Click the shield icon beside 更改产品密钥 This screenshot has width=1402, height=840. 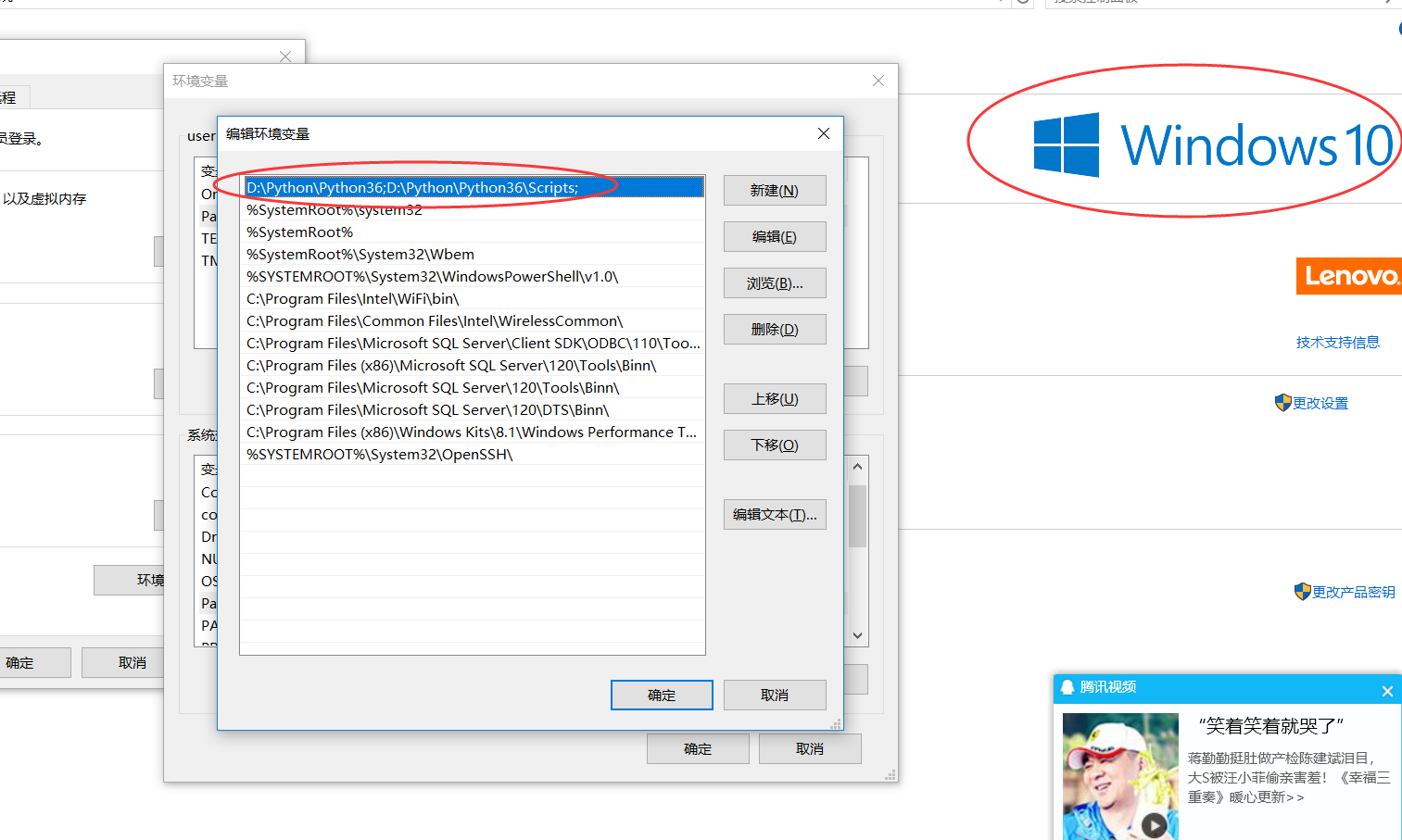point(1302,592)
